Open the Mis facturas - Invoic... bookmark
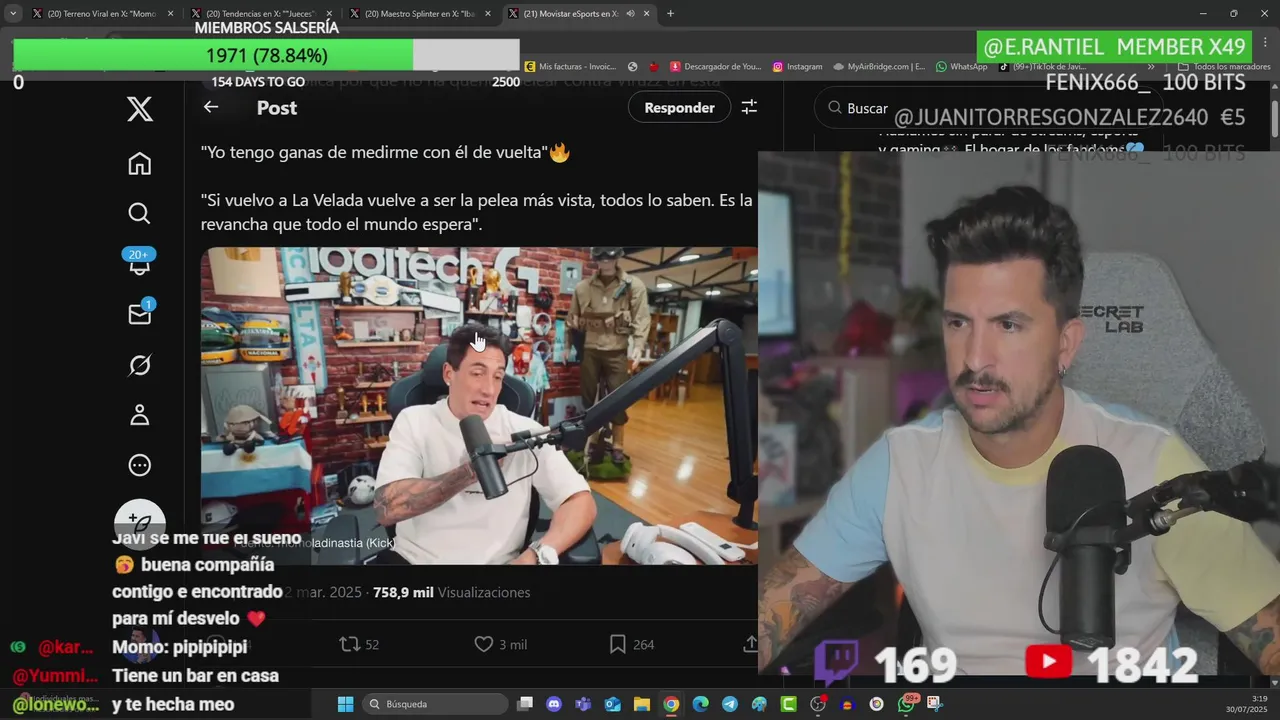Screen dimensions: 1280x720 (570, 67)
